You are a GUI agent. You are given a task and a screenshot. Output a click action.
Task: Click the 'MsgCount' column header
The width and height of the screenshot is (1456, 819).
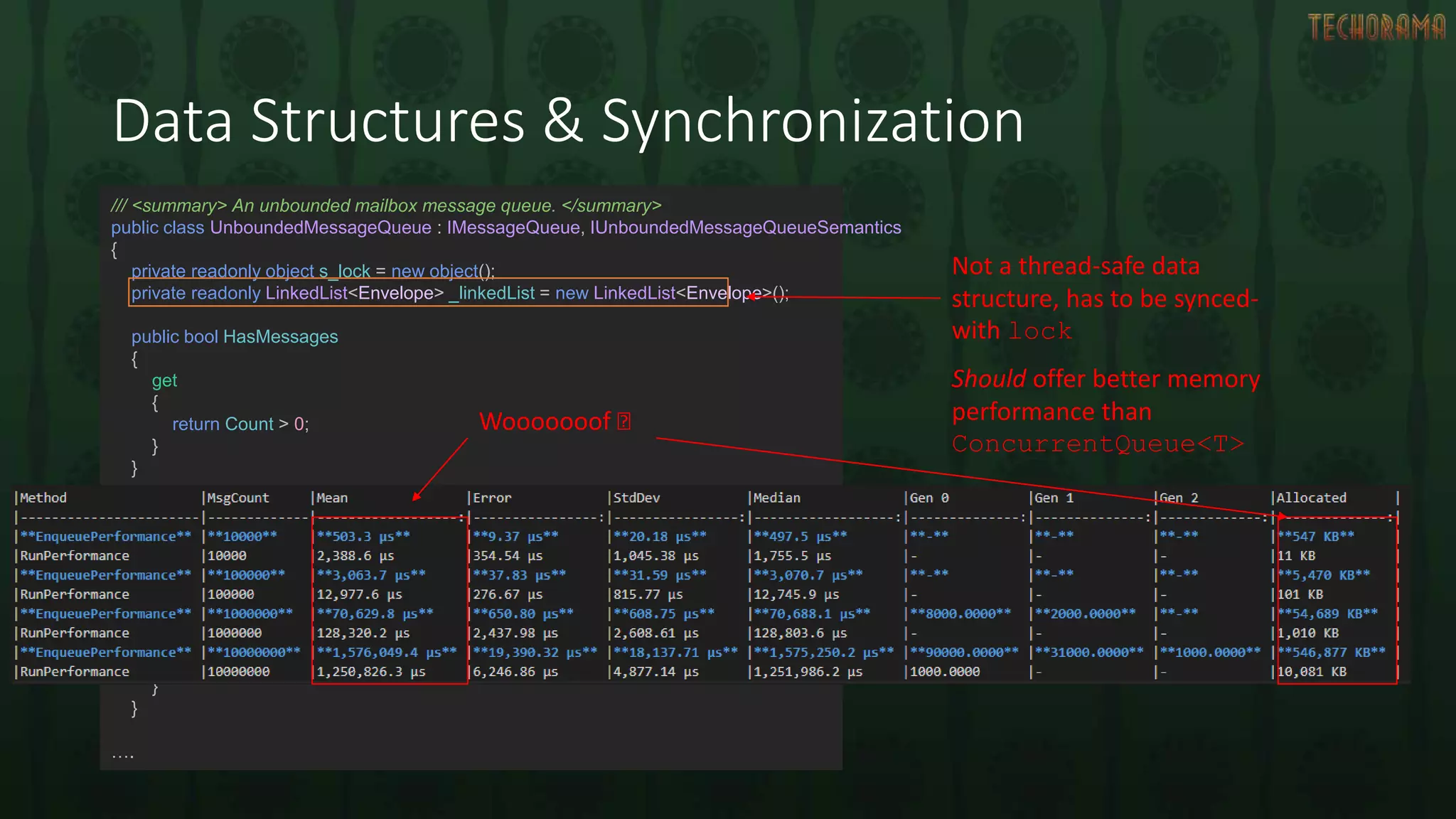238,498
